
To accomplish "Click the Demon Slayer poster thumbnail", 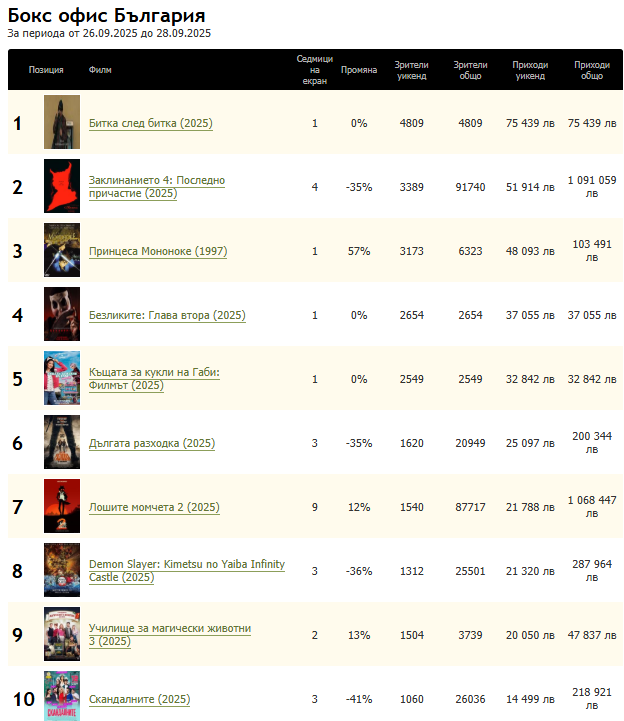I will pos(62,571).
